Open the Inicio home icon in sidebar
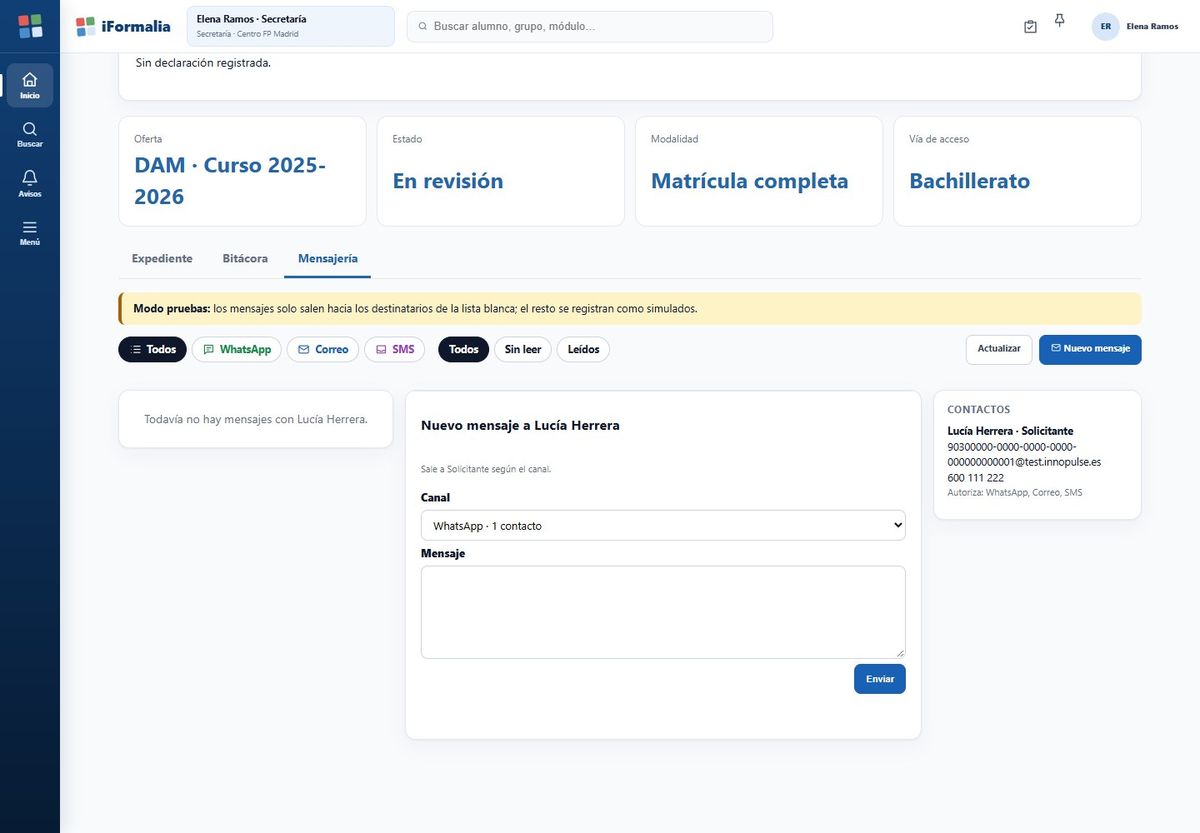This screenshot has height=833, width=1200. tap(30, 85)
